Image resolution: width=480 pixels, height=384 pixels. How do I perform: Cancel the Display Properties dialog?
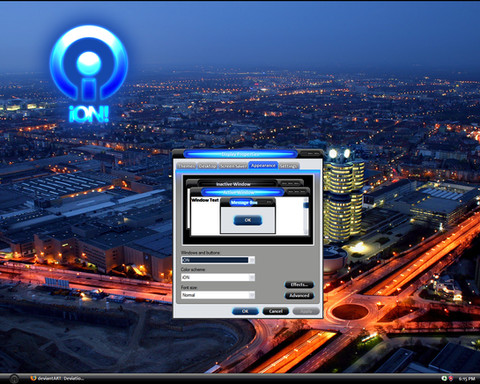point(276,311)
